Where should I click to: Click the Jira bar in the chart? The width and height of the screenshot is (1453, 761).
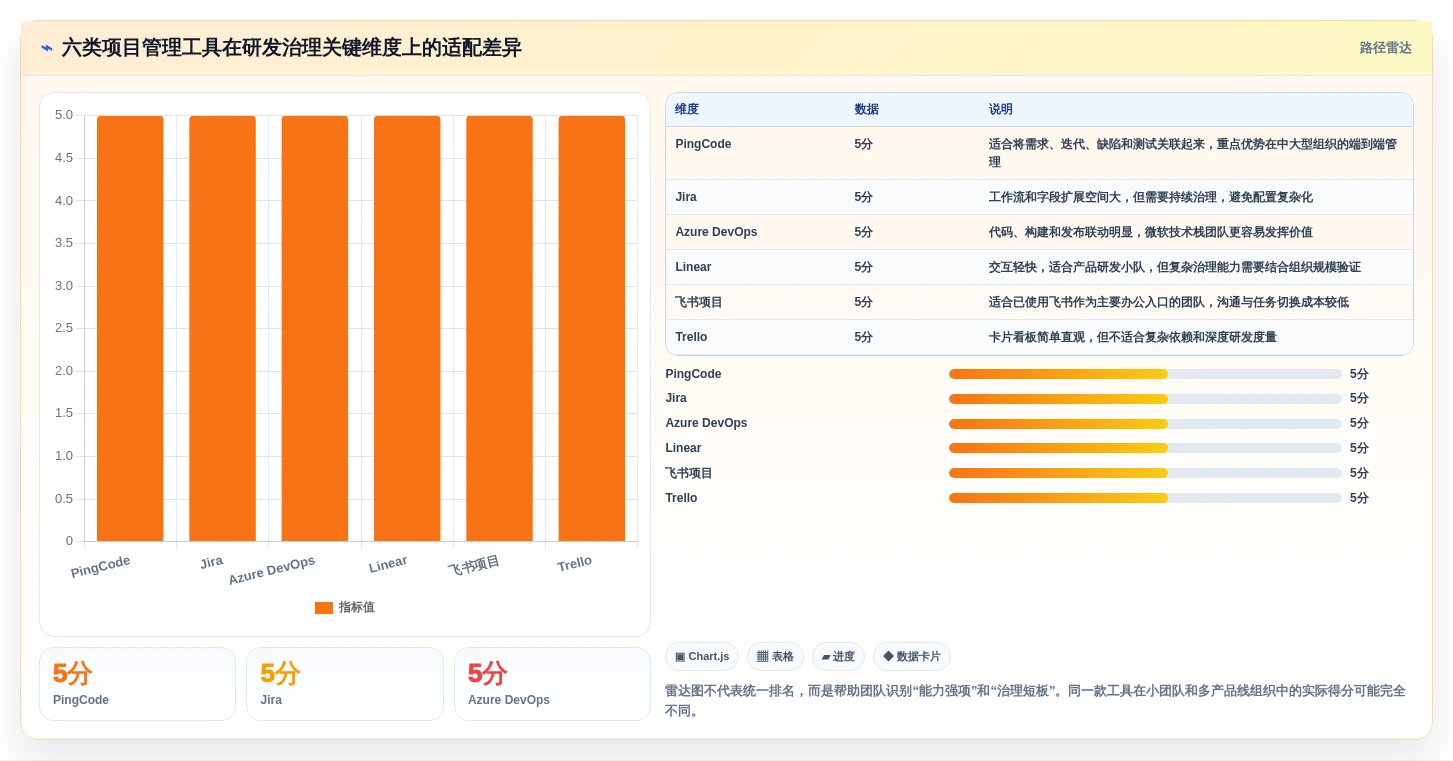pos(222,328)
